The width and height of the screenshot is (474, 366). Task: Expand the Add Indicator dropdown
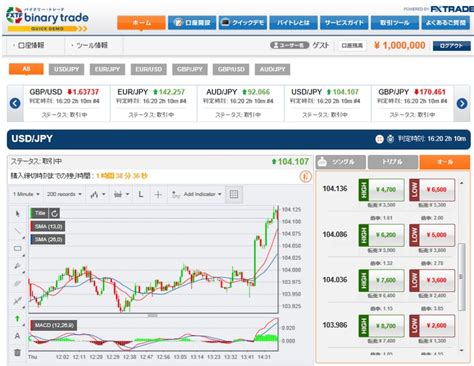[203, 194]
